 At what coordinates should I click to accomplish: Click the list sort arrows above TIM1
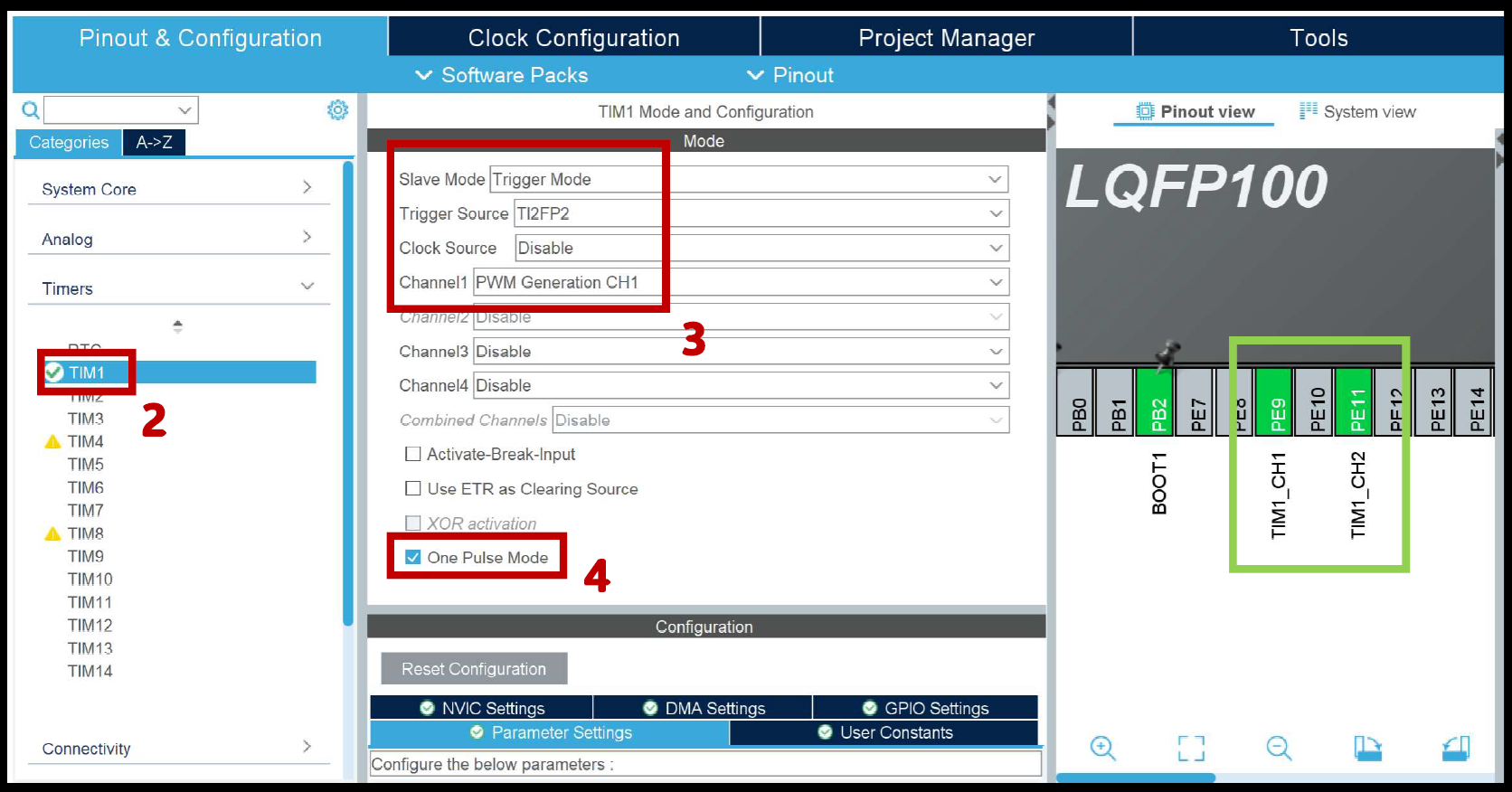[x=177, y=326]
